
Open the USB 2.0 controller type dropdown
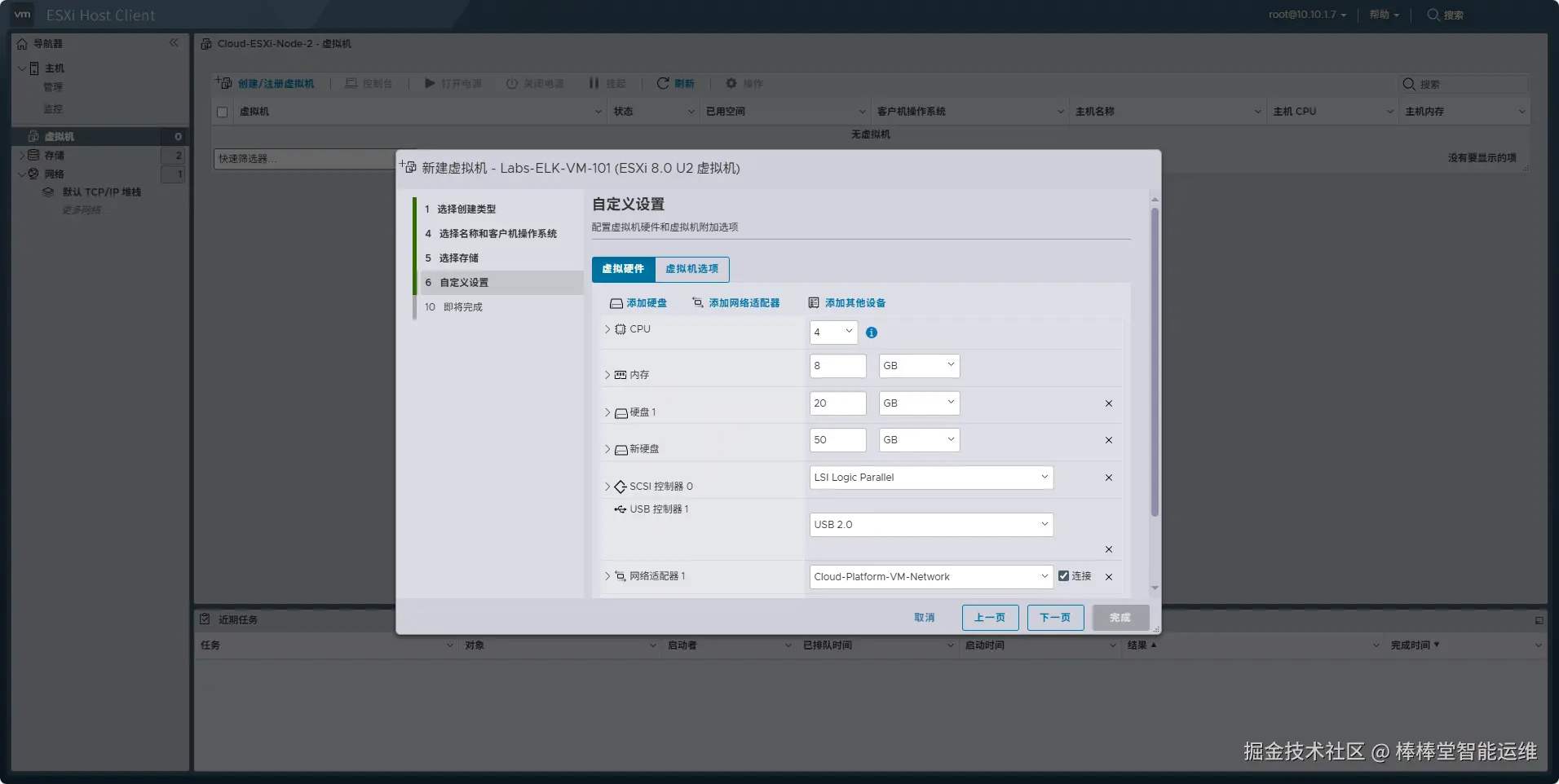931,525
